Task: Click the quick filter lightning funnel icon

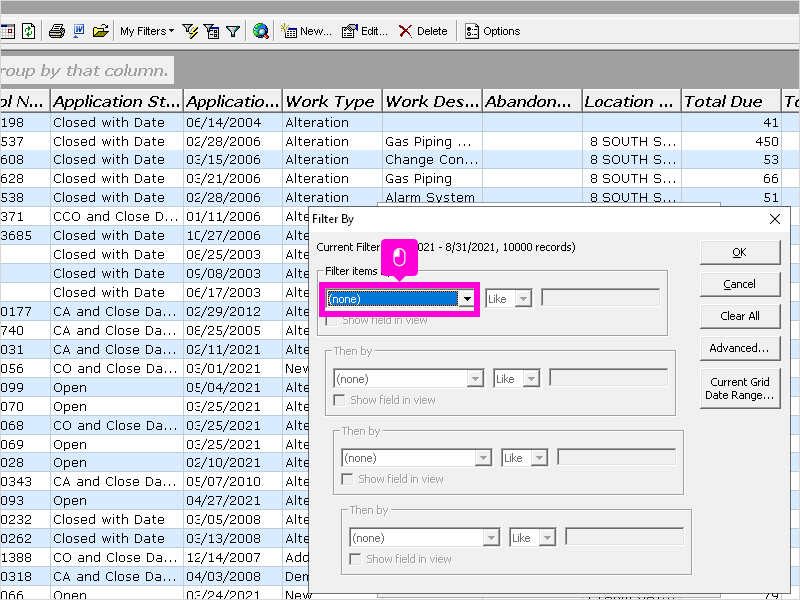Action: pyautogui.click(x=190, y=31)
